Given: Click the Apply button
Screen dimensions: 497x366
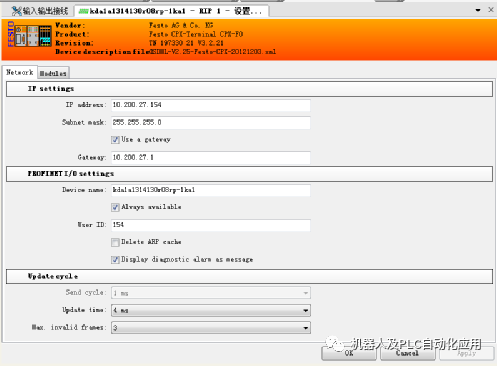Looking at the screenshot, I should pyautogui.click(x=467, y=353).
